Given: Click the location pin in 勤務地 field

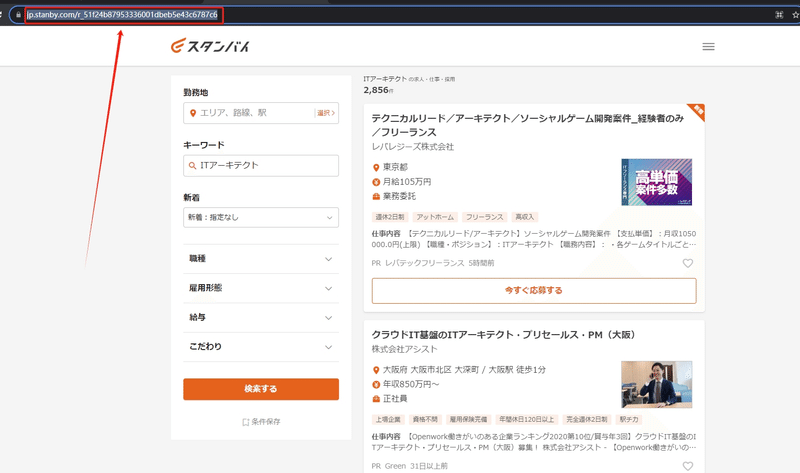Looking at the screenshot, I should pyautogui.click(x=193, y=113).
